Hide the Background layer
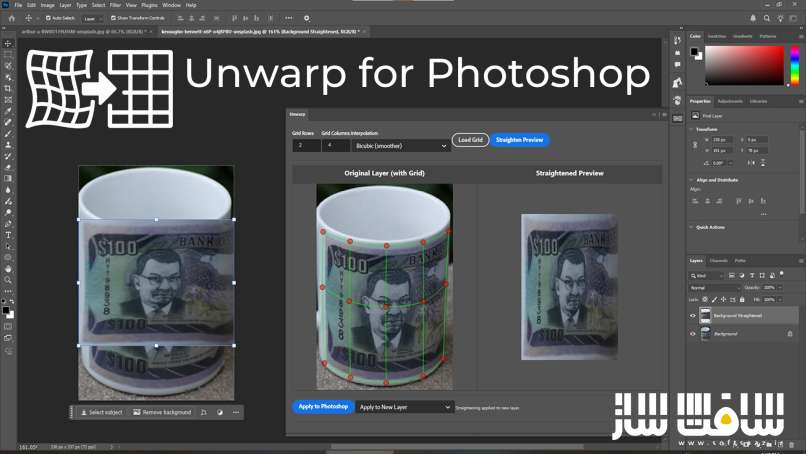 pyautogui.click(x=692, y=334)
